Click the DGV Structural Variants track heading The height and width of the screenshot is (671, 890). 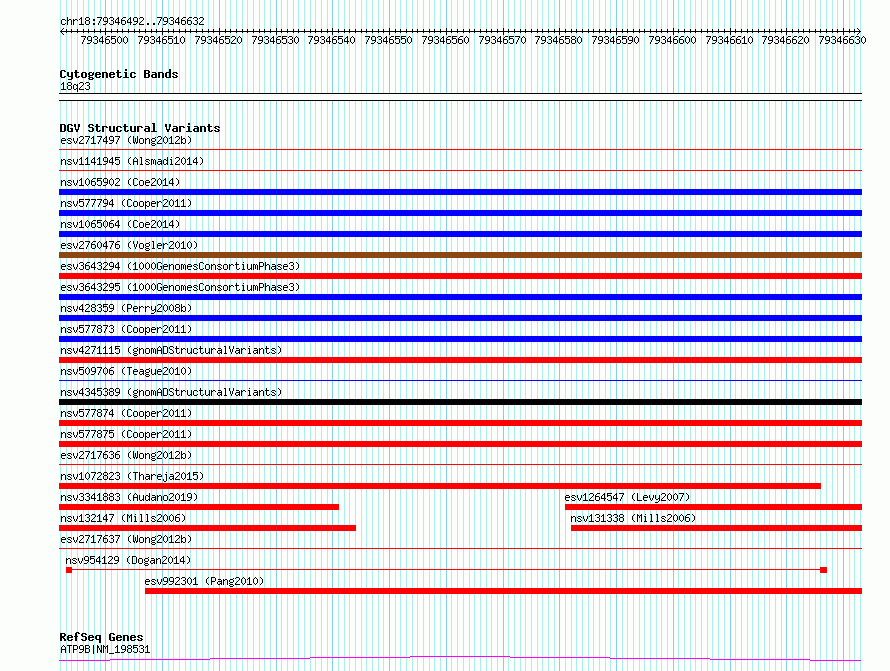(140, 128)
